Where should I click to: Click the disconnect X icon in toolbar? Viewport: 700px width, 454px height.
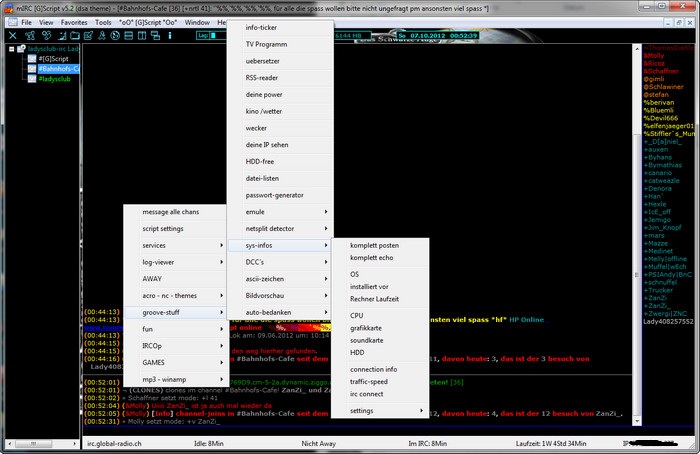click(12, 35)
